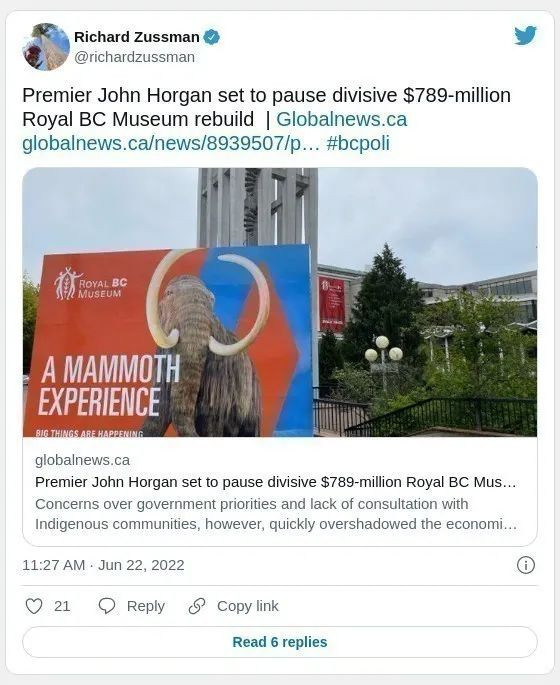
Task: Click the globalnews.ca card domain label
Action: (x=82, y=460)
